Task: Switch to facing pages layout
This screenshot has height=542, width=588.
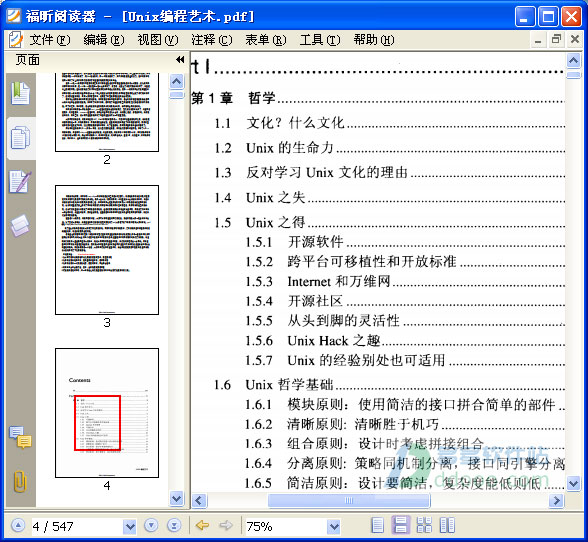Action: [447, 525]
